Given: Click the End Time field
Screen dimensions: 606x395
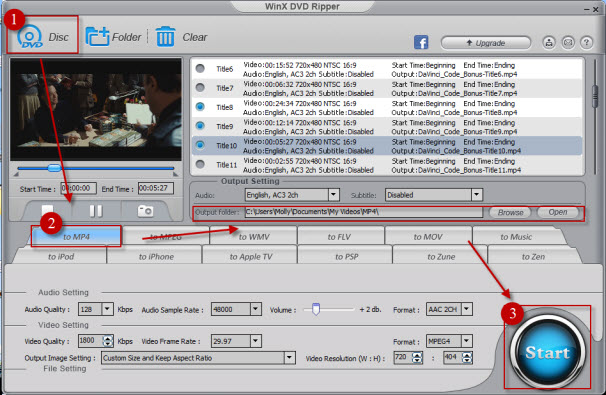Looking at the screenshot, I should [155, 189].
